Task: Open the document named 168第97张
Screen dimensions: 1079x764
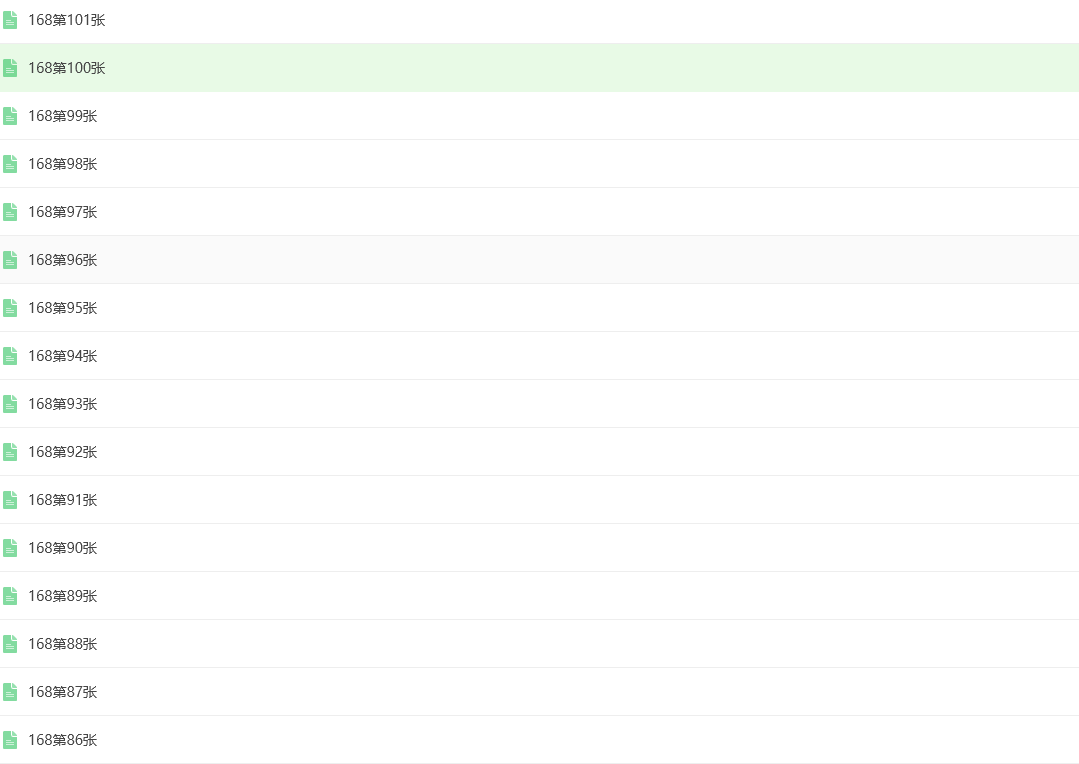Action: point(63,212)
